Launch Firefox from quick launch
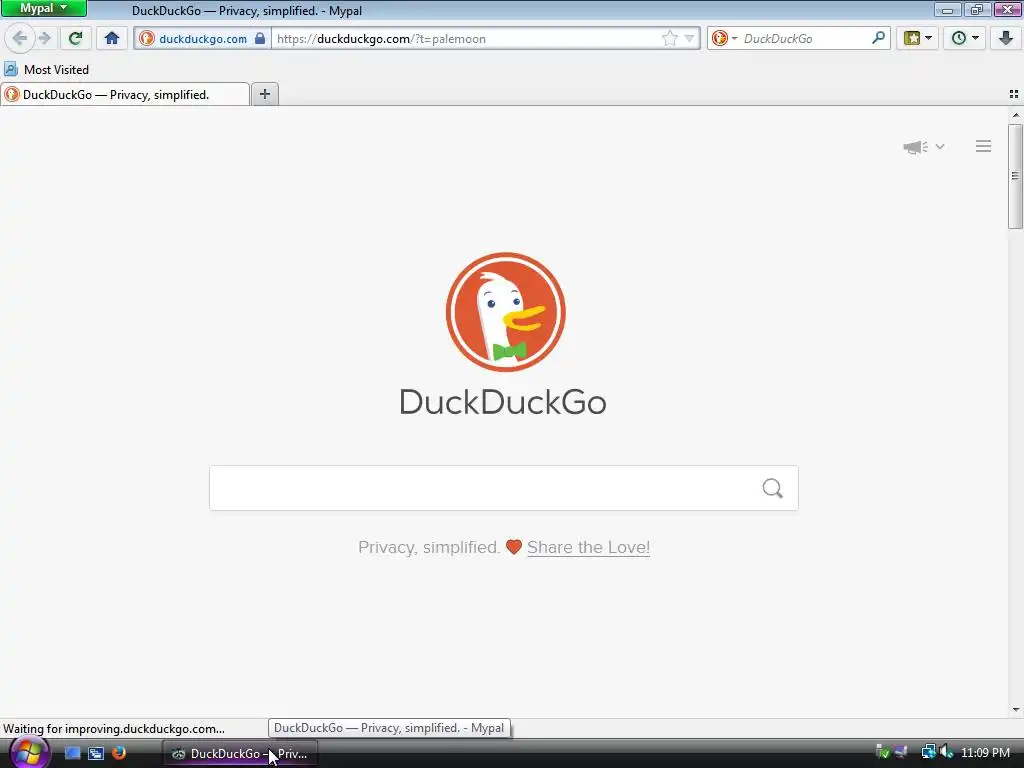Viewport: 1024px width, 768px height. tap(119, 753)
